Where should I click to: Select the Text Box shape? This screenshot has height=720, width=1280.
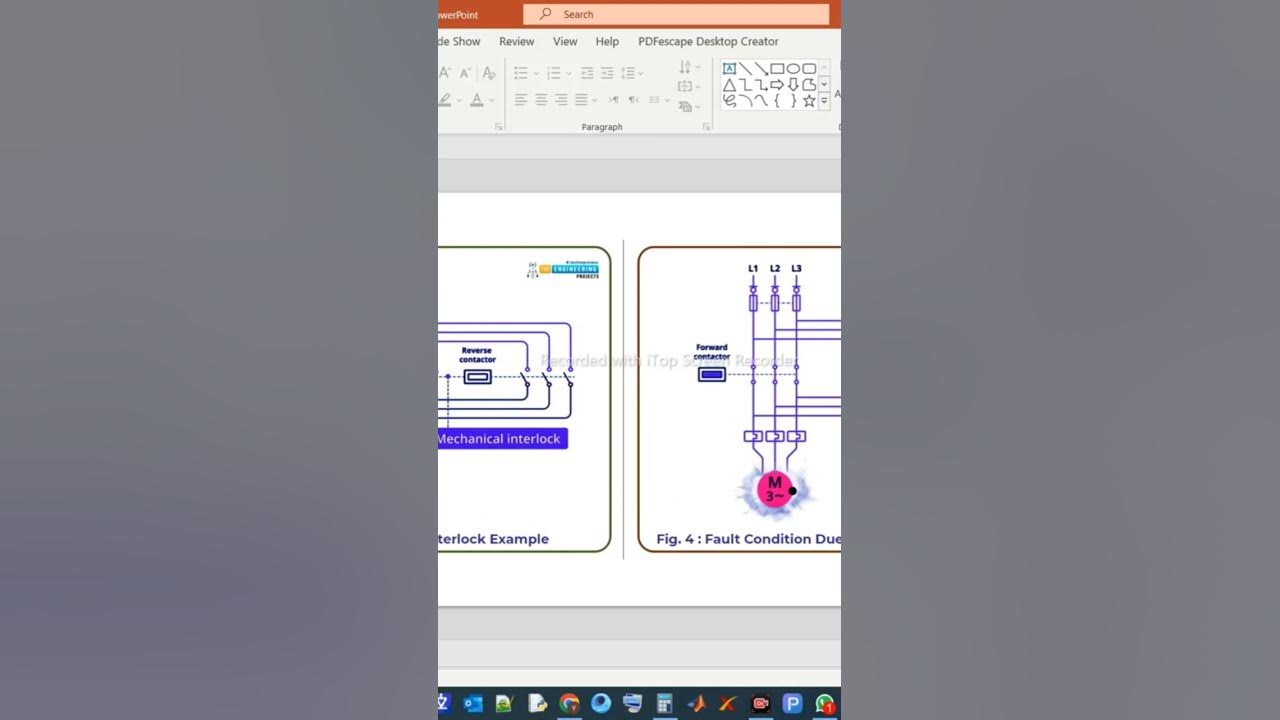(x=729, y=69)
